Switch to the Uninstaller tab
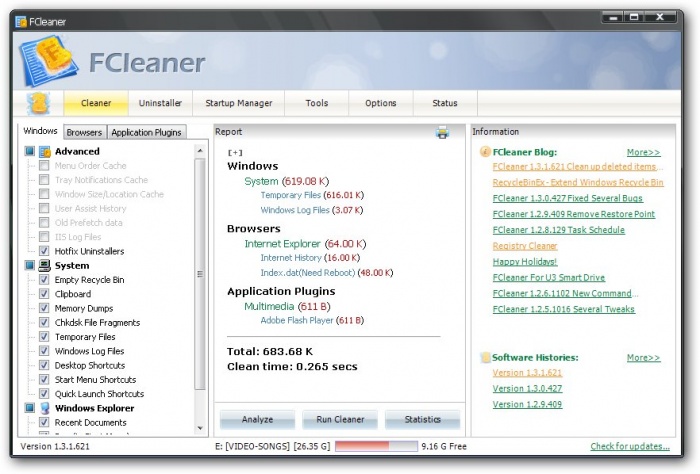 click(x=160, y=103)
